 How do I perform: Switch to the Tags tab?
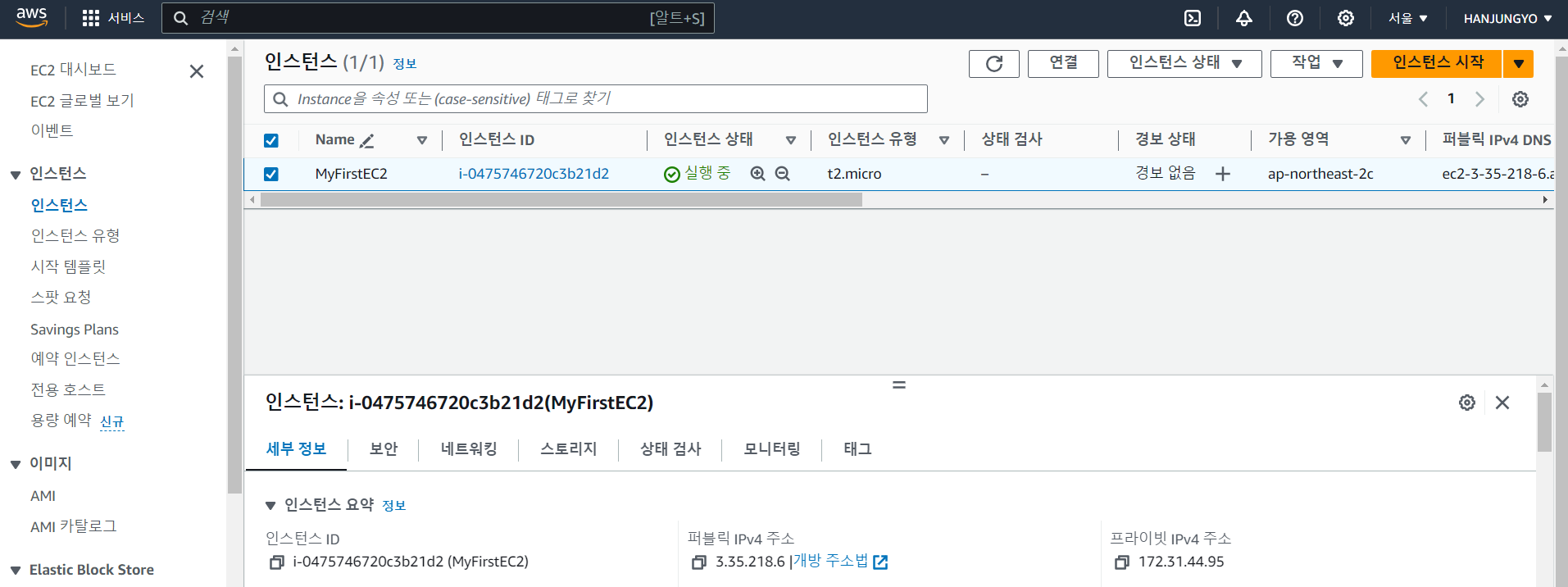pos(857,449)
